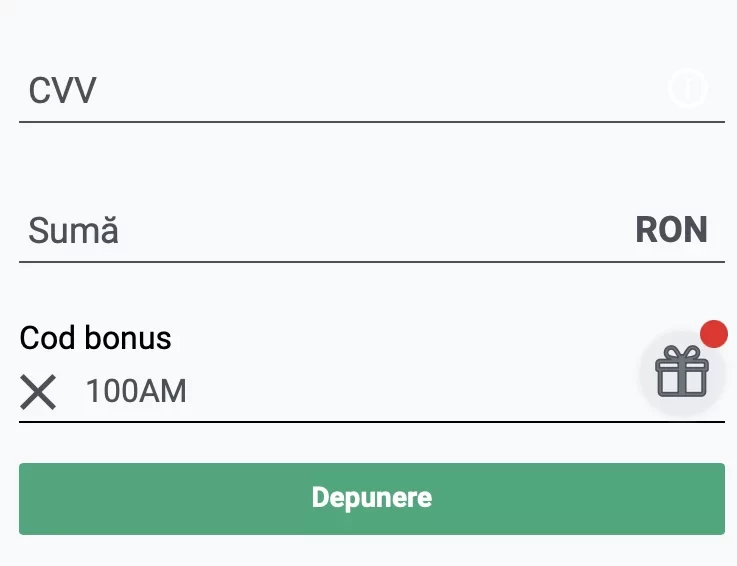View CVV help via the info icon
737x566 pixels.
688,88
